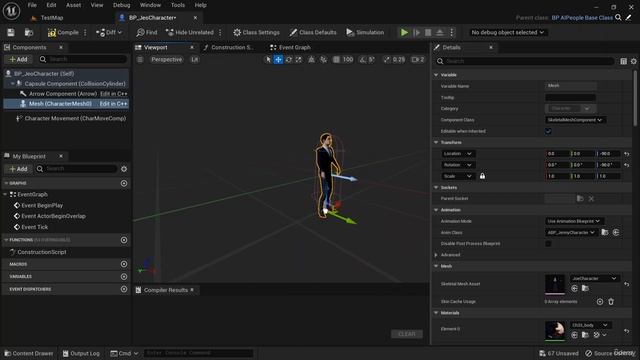Open the Lit view mode dropdown
This screenshot has height=360, width=640.
[195, 60]
